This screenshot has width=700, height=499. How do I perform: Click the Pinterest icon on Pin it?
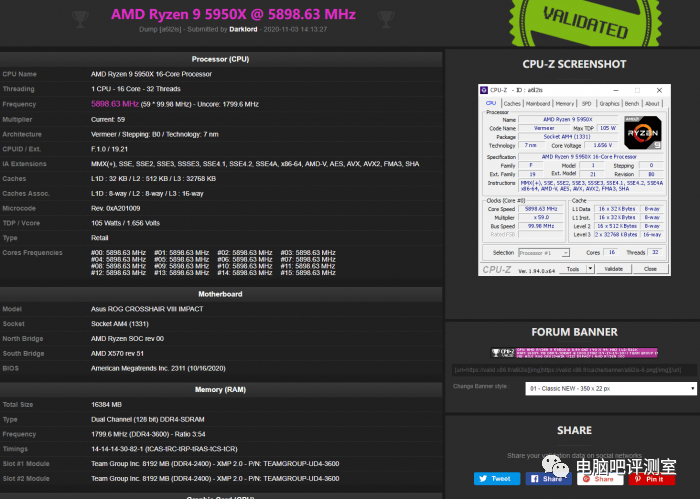(638, 479)
